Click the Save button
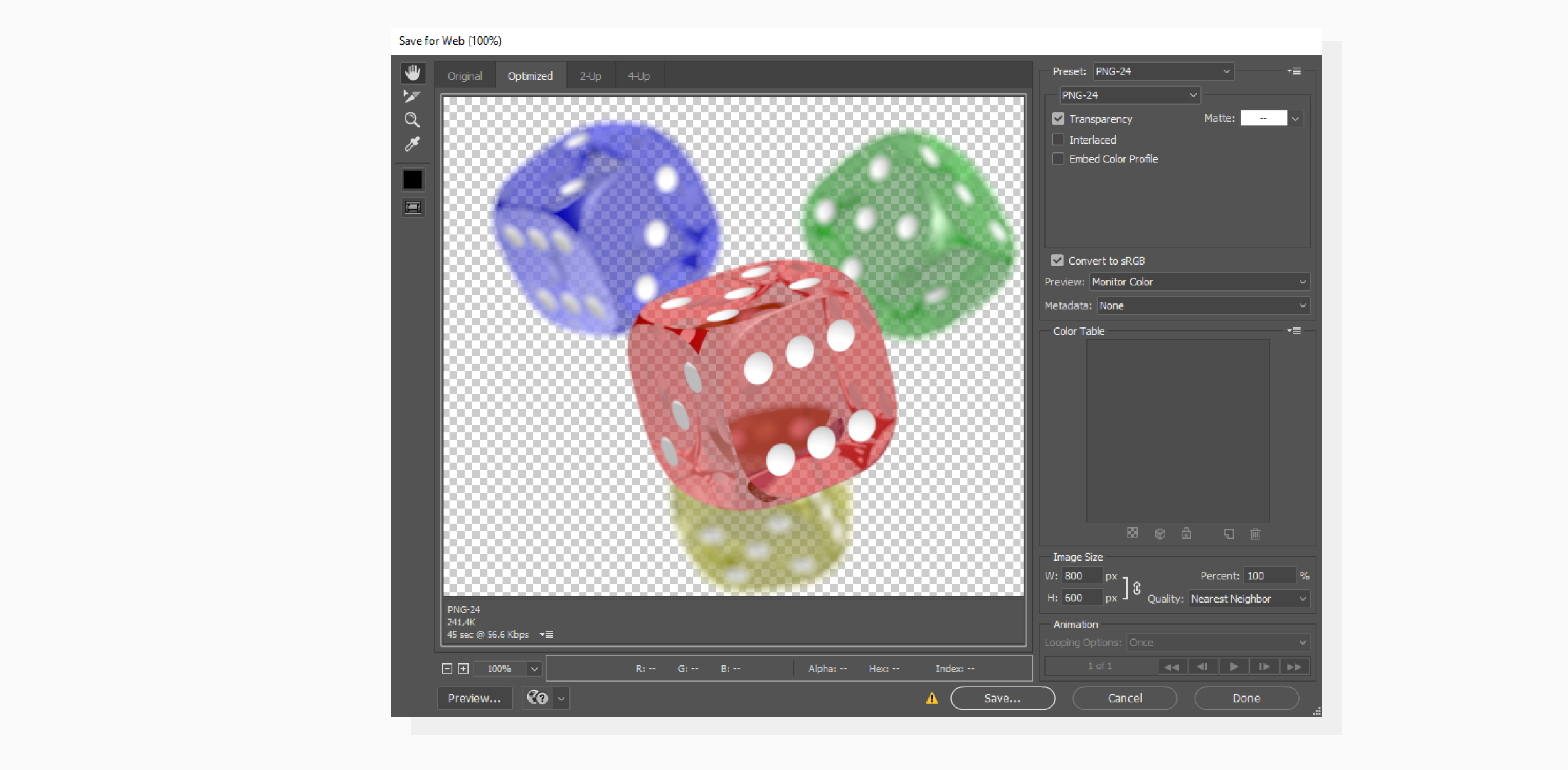 pos(1002,698)
